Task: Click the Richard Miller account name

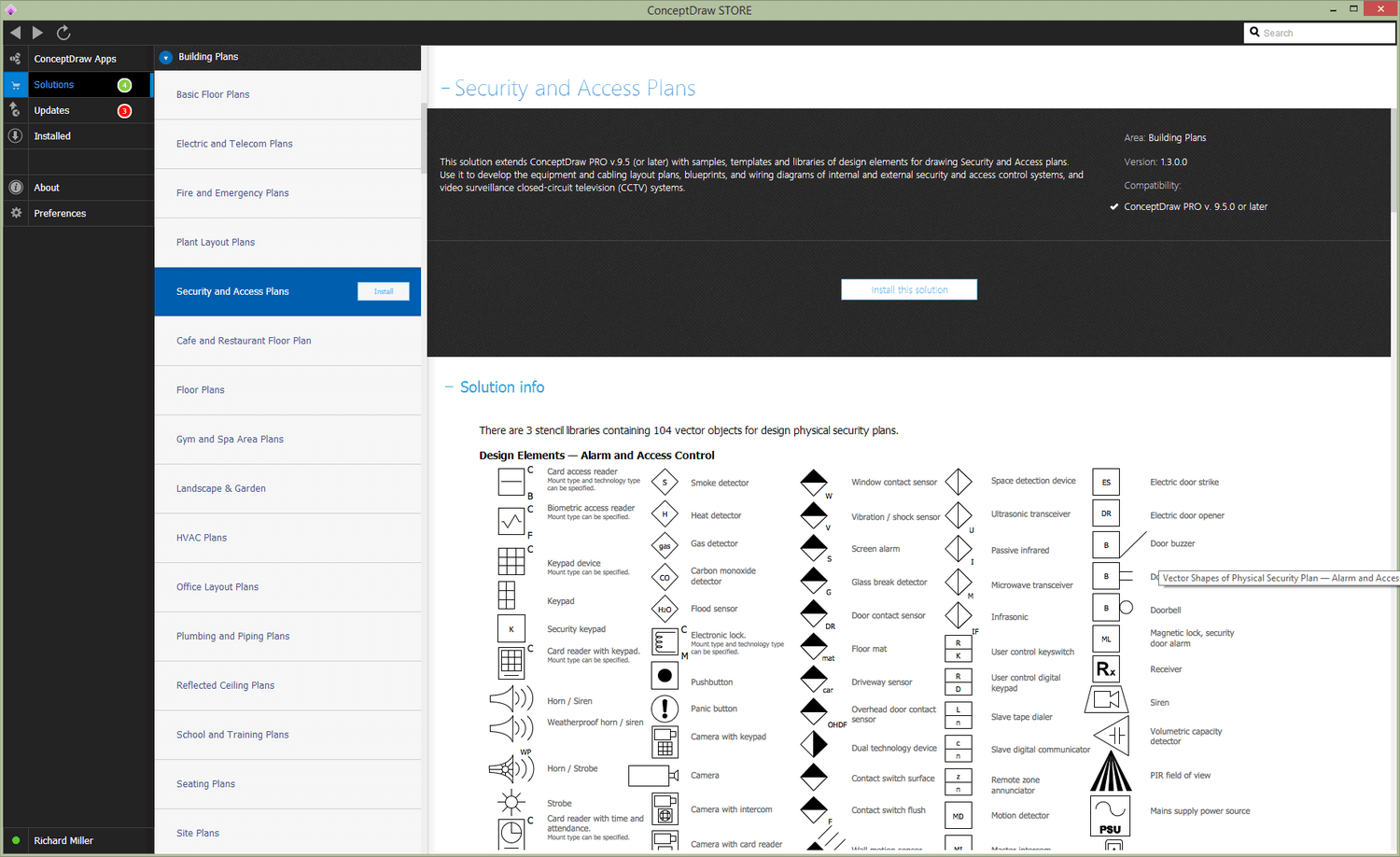Action: coord(63,841)
